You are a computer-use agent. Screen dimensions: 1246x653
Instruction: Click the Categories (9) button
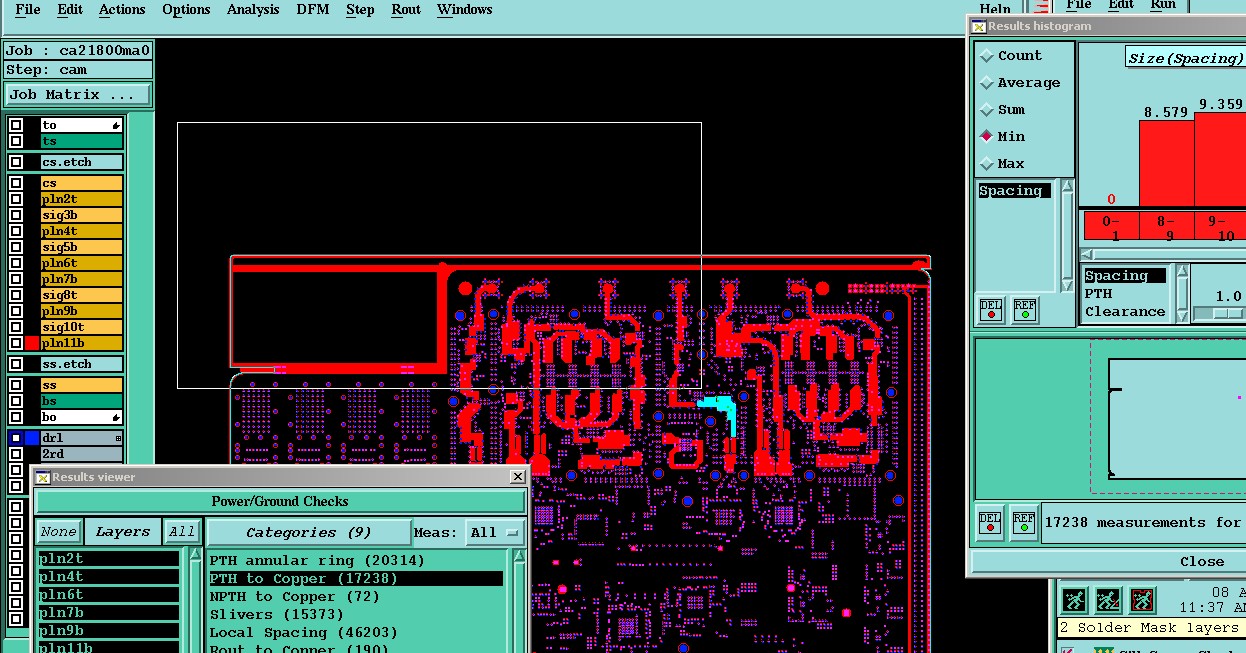coord(308,532)
